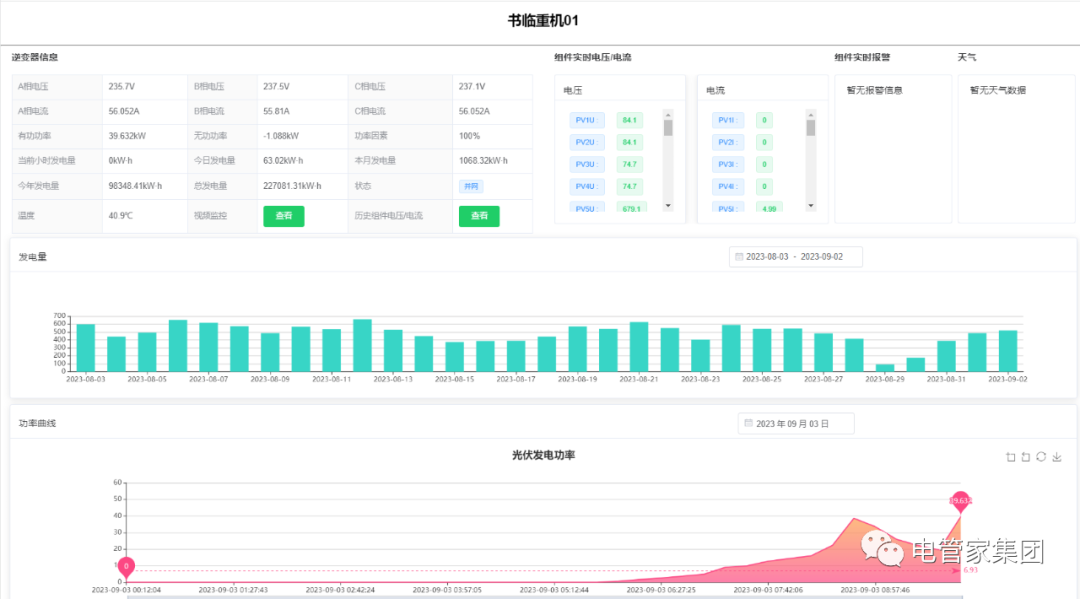Click the save chart as image icon
The image size is (1080, 599).
coord(1057,457)
